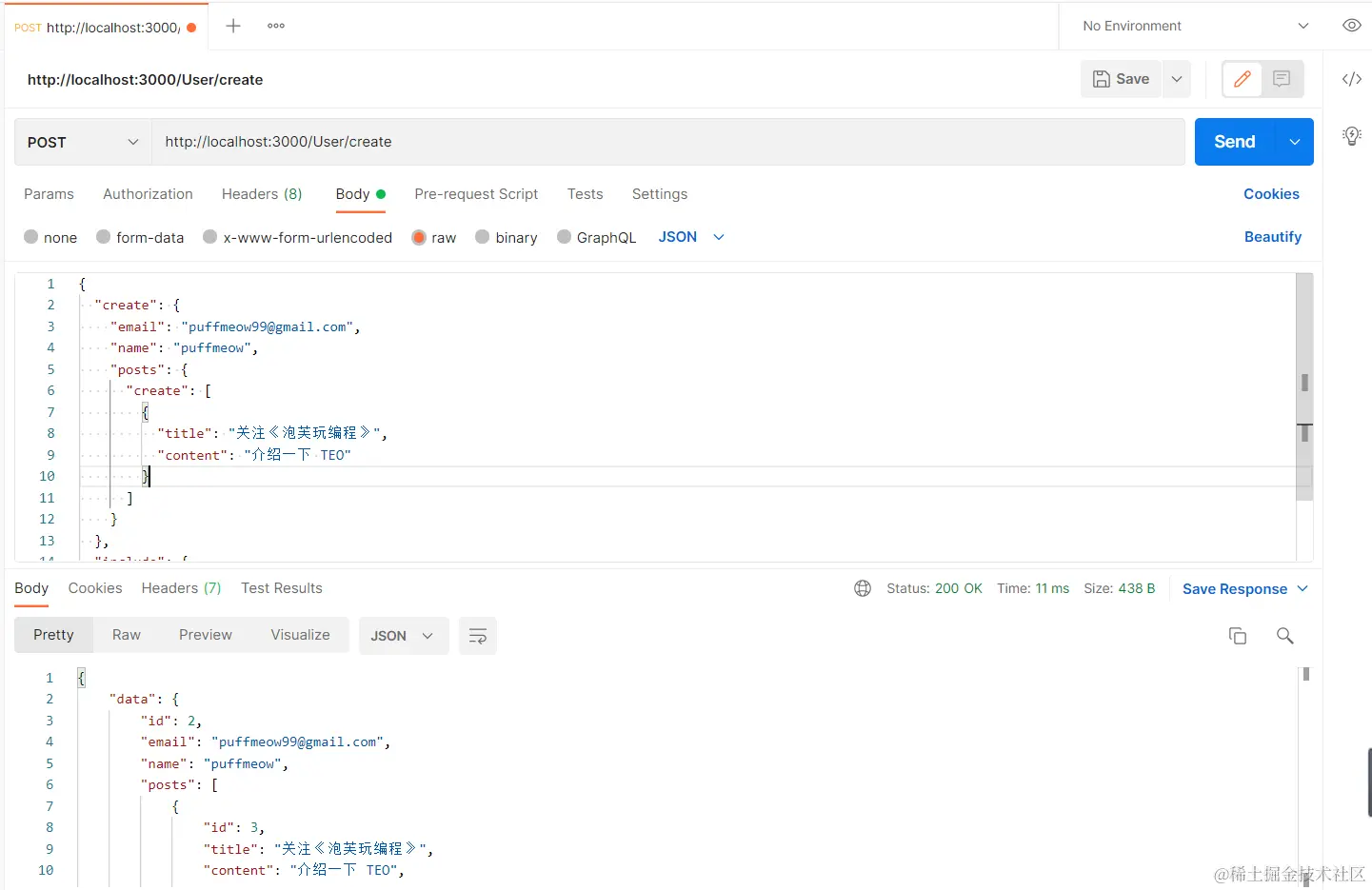Select the form-data body type
Viewport: 1372px width, 890px height.
click(x=140, y=237)
